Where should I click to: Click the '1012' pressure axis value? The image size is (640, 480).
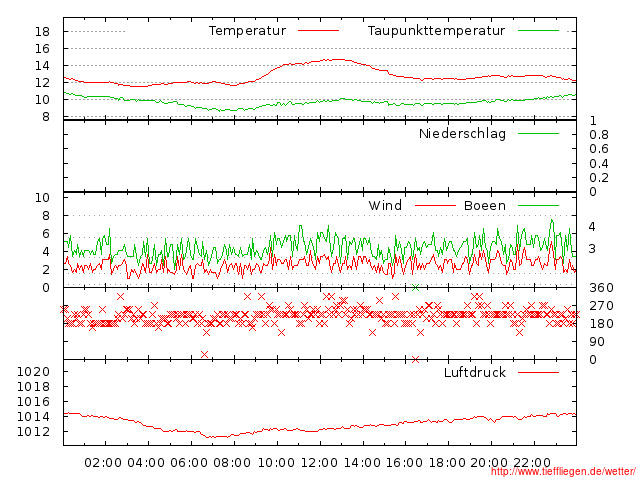pos(33,431)
